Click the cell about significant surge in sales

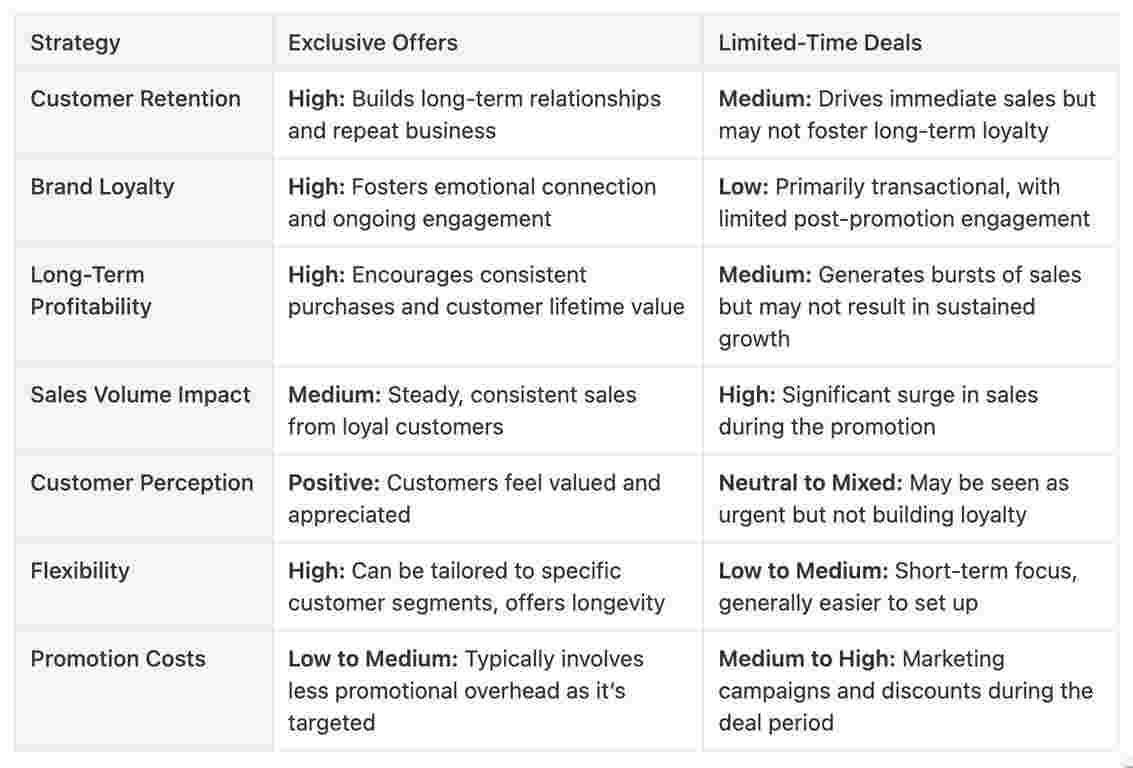878,410
